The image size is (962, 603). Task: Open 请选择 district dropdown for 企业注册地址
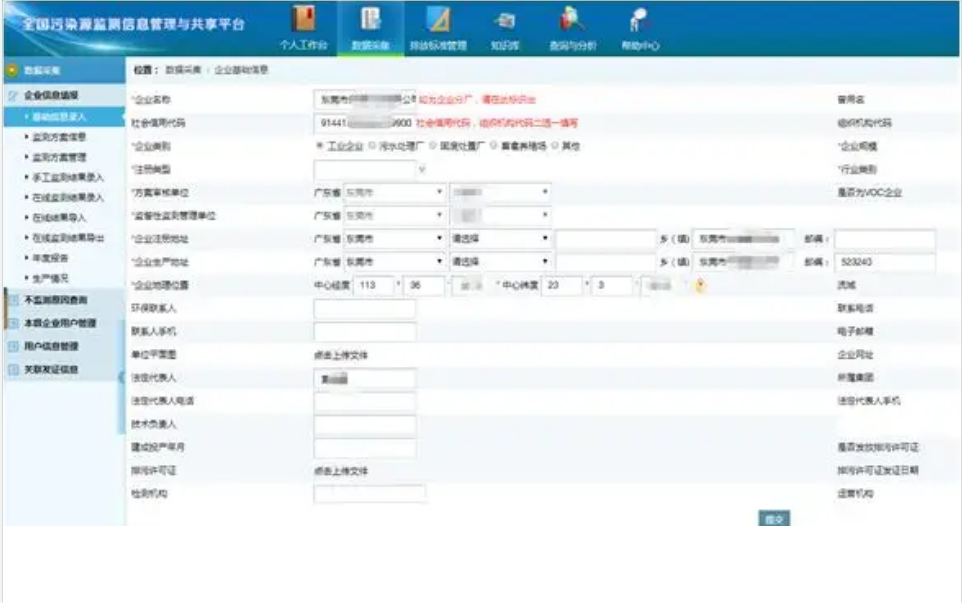click(x=500, y=239)
